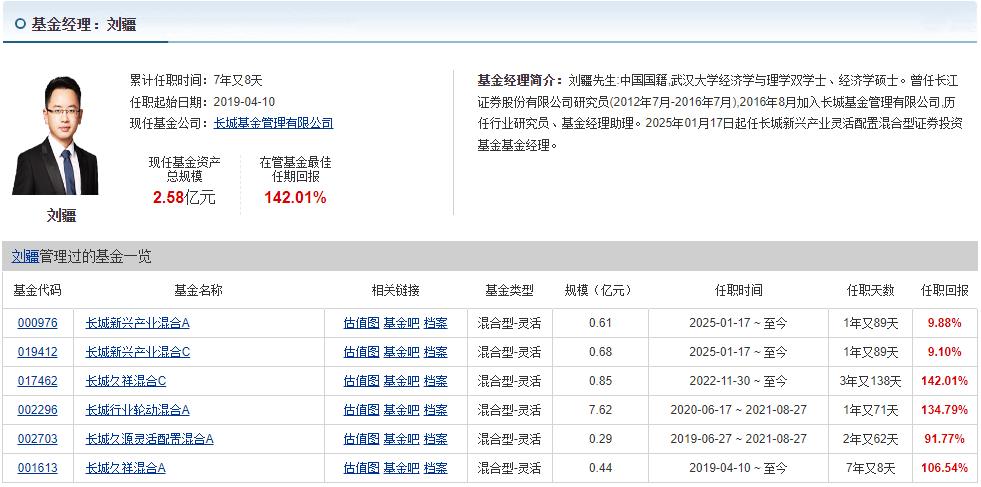Open 档案 for 长城久祥混合C

(435, 381)
